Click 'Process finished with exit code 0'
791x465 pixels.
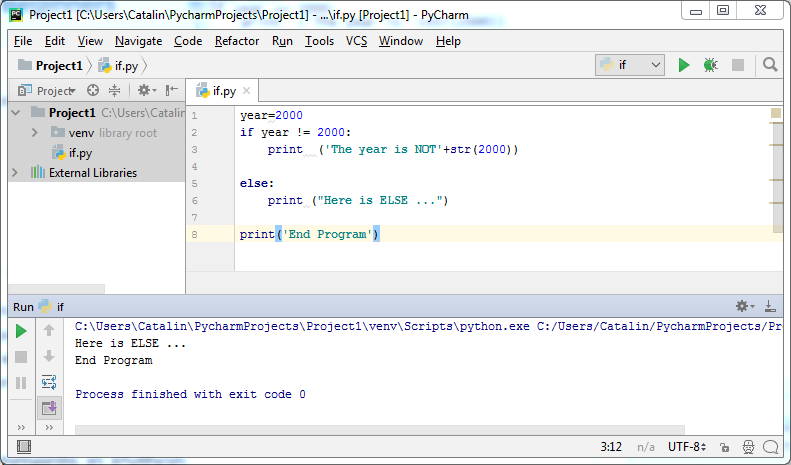190,394
